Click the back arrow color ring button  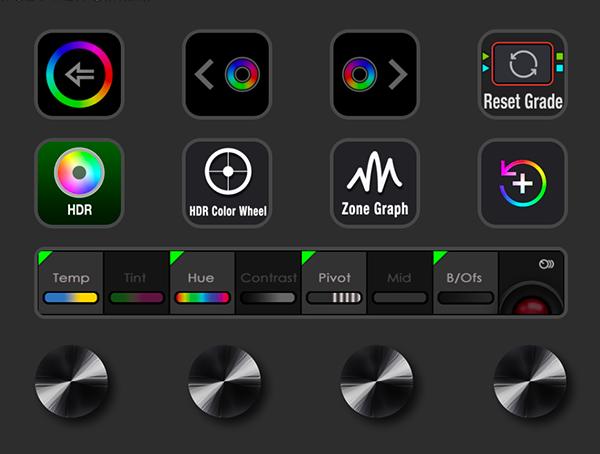point(79,74)
